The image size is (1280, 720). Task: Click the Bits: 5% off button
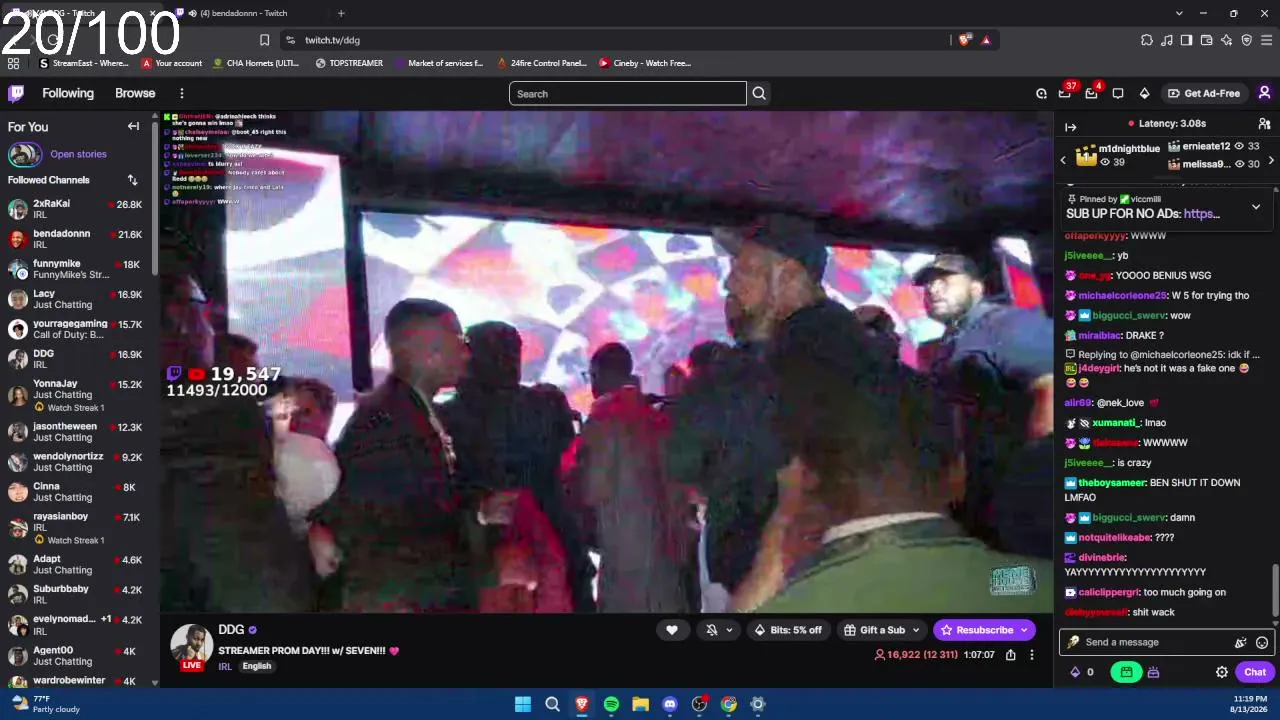click(788, 630)
